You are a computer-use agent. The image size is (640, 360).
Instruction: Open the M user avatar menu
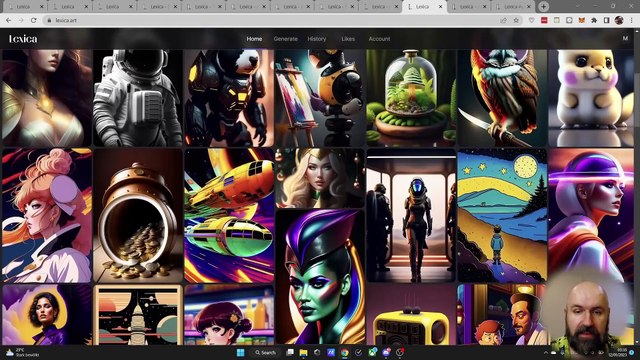point(625,38)
